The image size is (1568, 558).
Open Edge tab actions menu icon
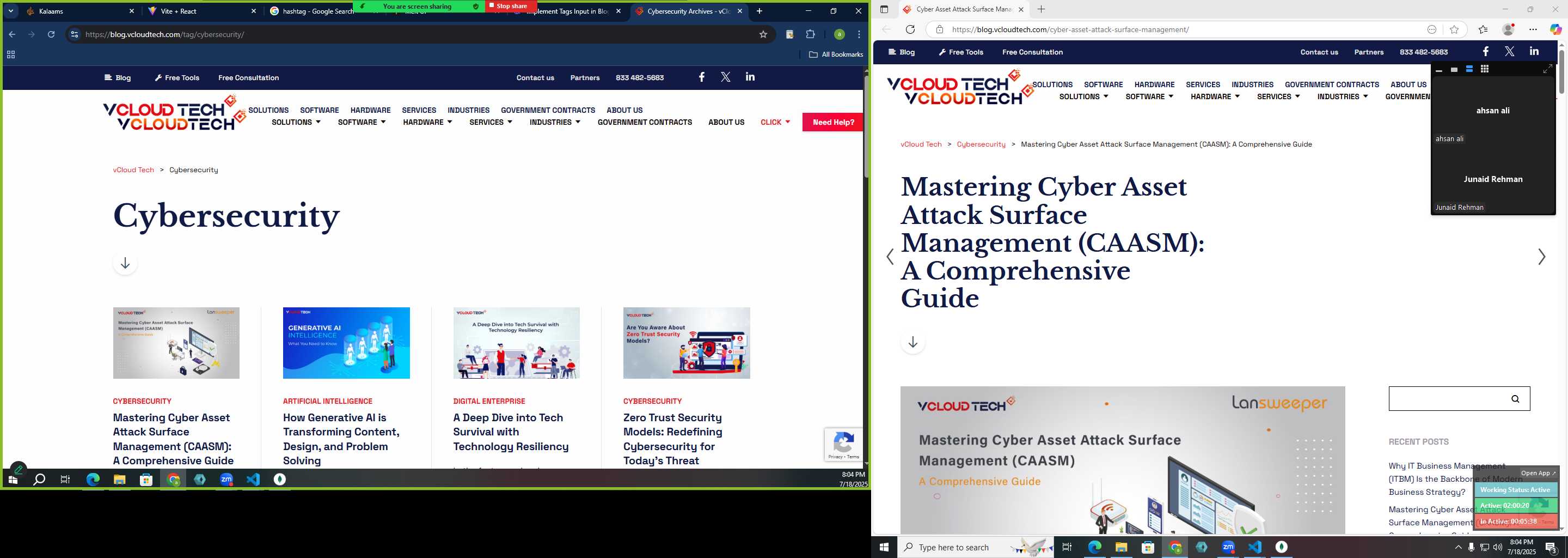pyautogui.click(x=884, y=9)
